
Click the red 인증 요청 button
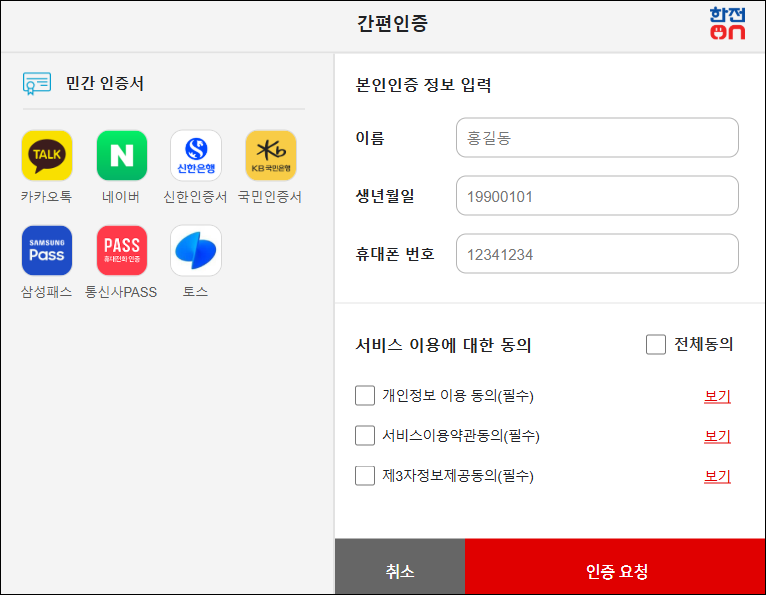pyautogui.click(x=615, y=567)
